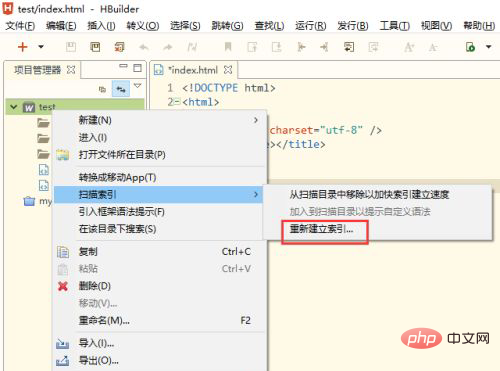The width and height of the screenshot is (500, 371).
Task: Switch to the index.html editor tab
Action: (193, 70)
